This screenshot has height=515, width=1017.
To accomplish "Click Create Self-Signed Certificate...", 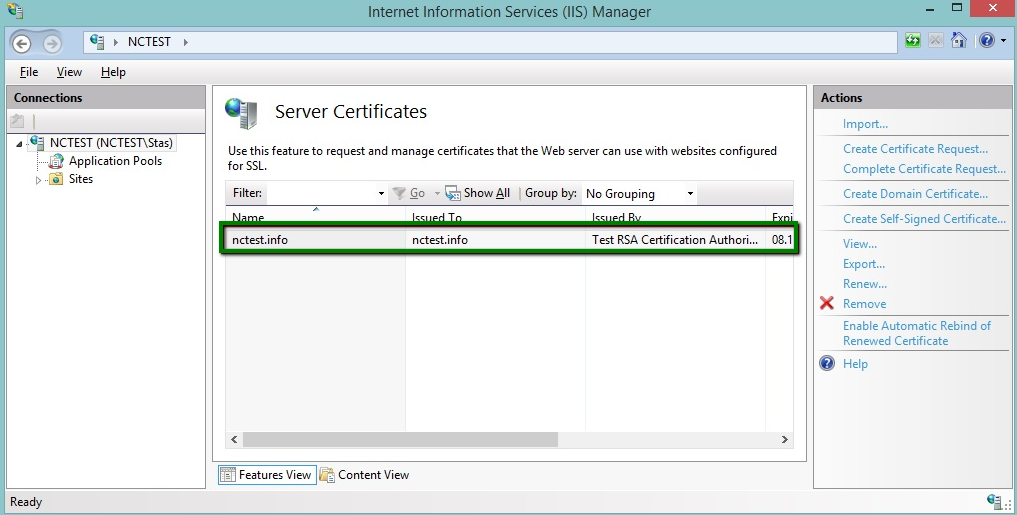I will coord(924,219).
